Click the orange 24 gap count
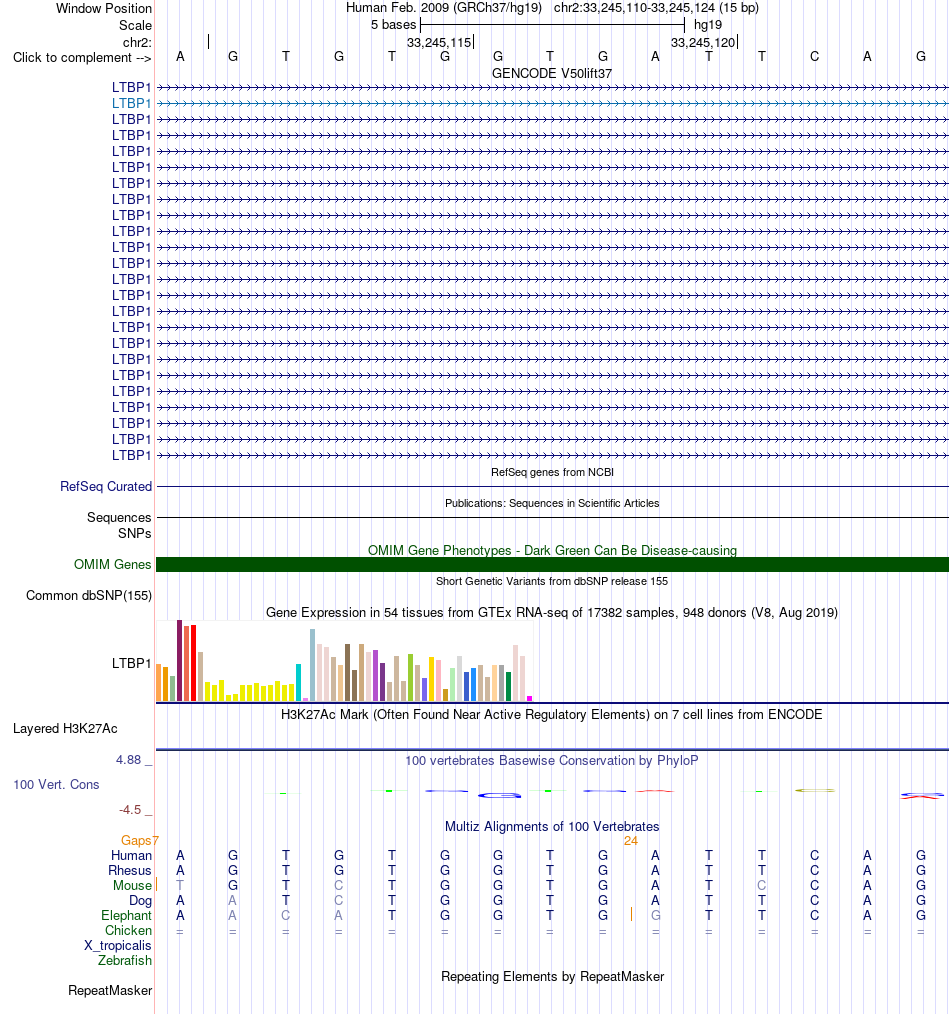Screen dimensions: 950x1014 [x=631, y=841]
